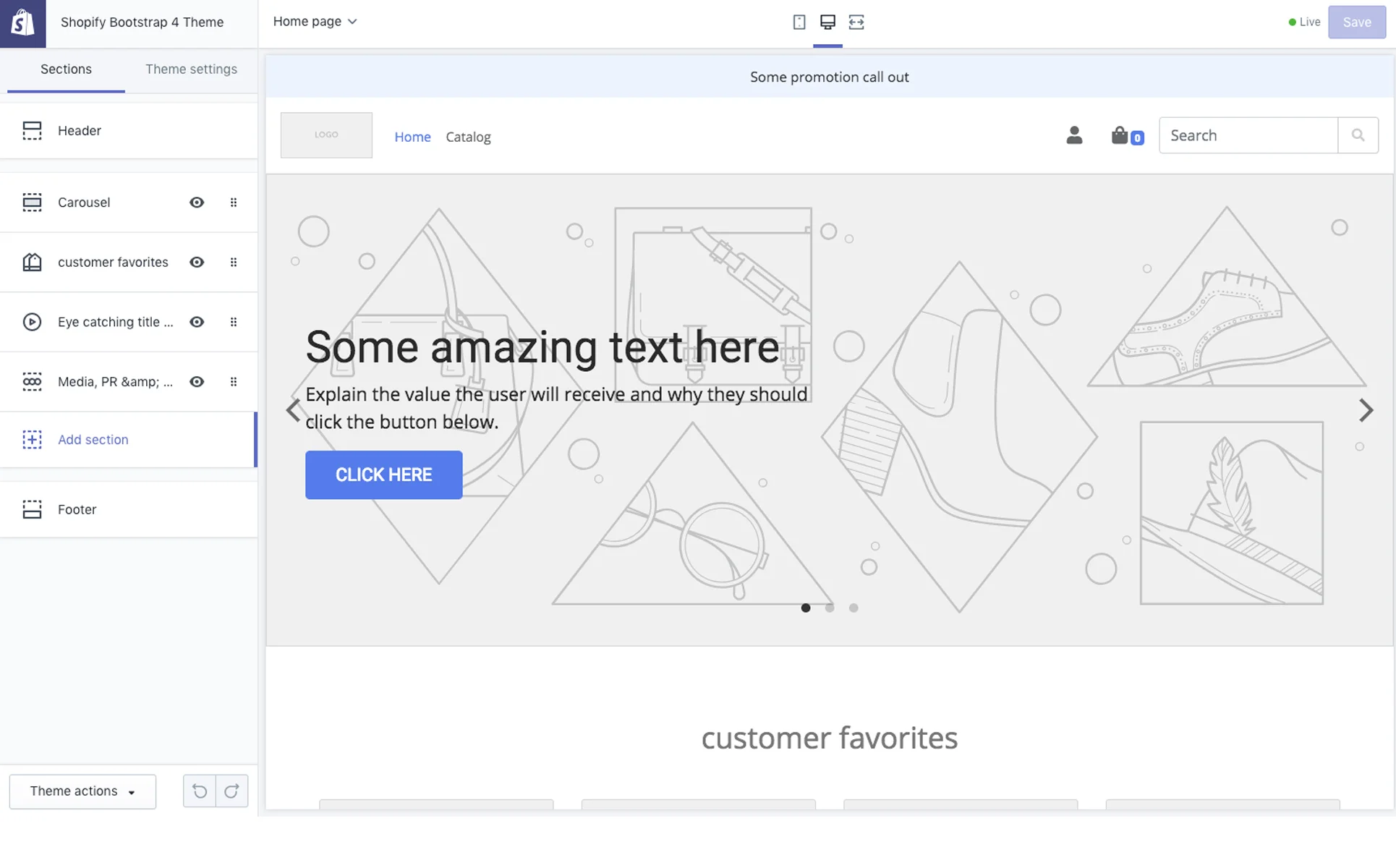Image resolution: width=1396 pixels, height=868 pixels.
Task: Switch to the Sections tab
Action: (x=66, y=69)
